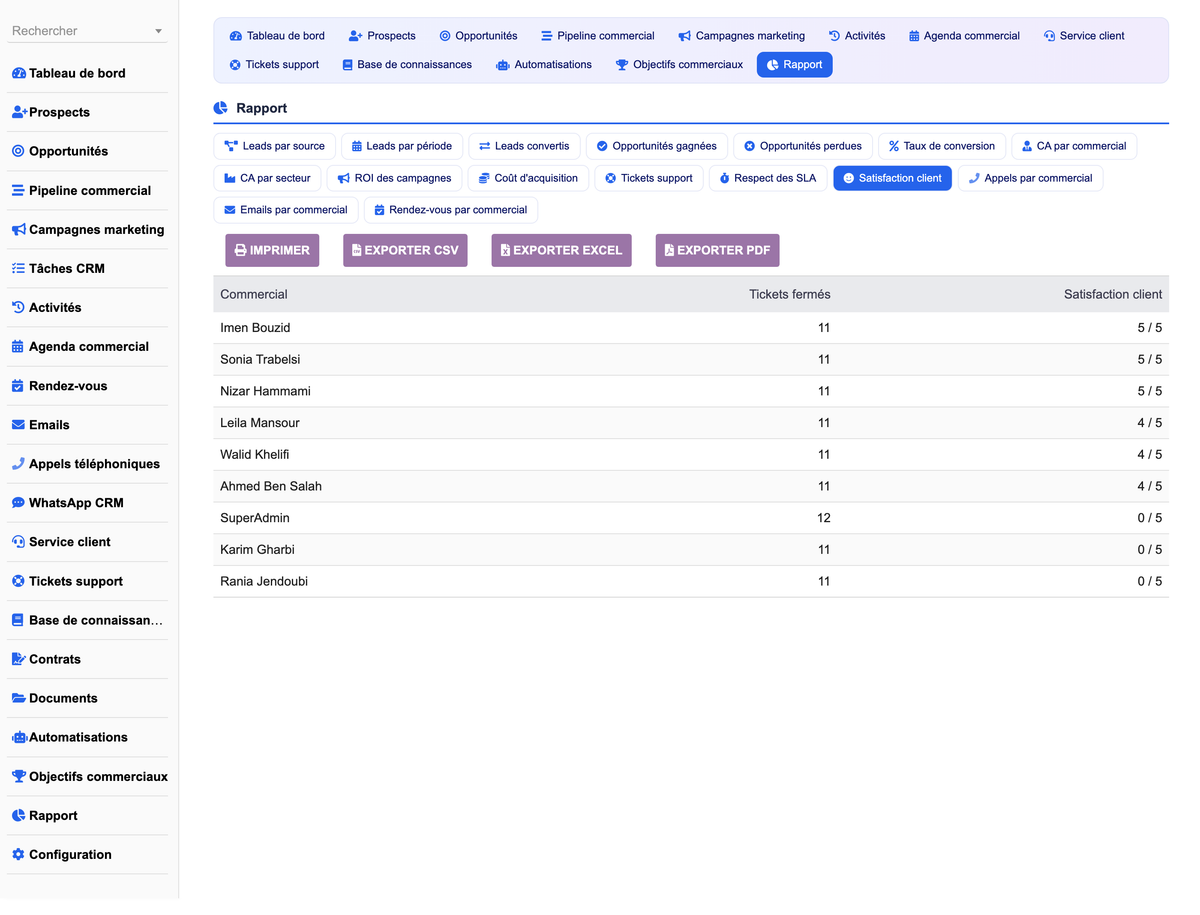Select the Activités top tab
Image resolution: width=1200 pixels, height=915 pixels.
pos(857,36)
